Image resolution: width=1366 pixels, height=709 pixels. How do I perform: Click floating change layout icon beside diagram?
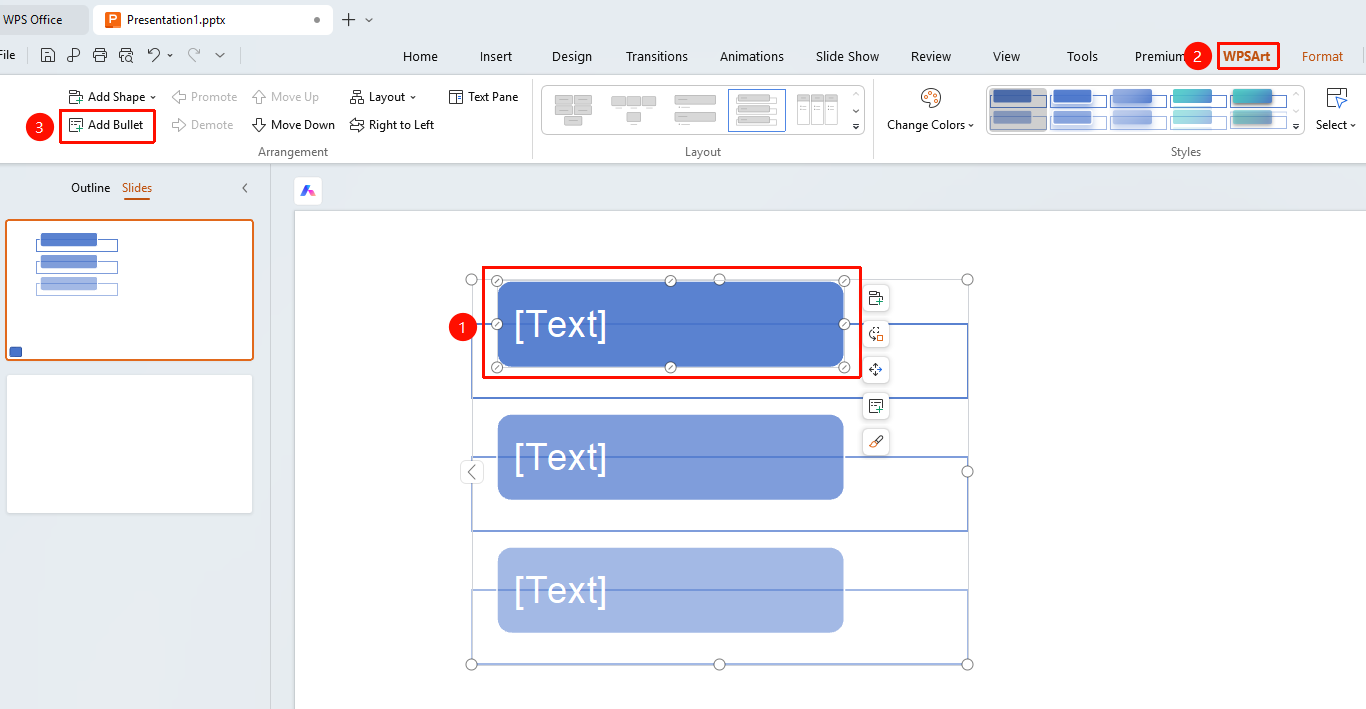click(x=876, y=334)
